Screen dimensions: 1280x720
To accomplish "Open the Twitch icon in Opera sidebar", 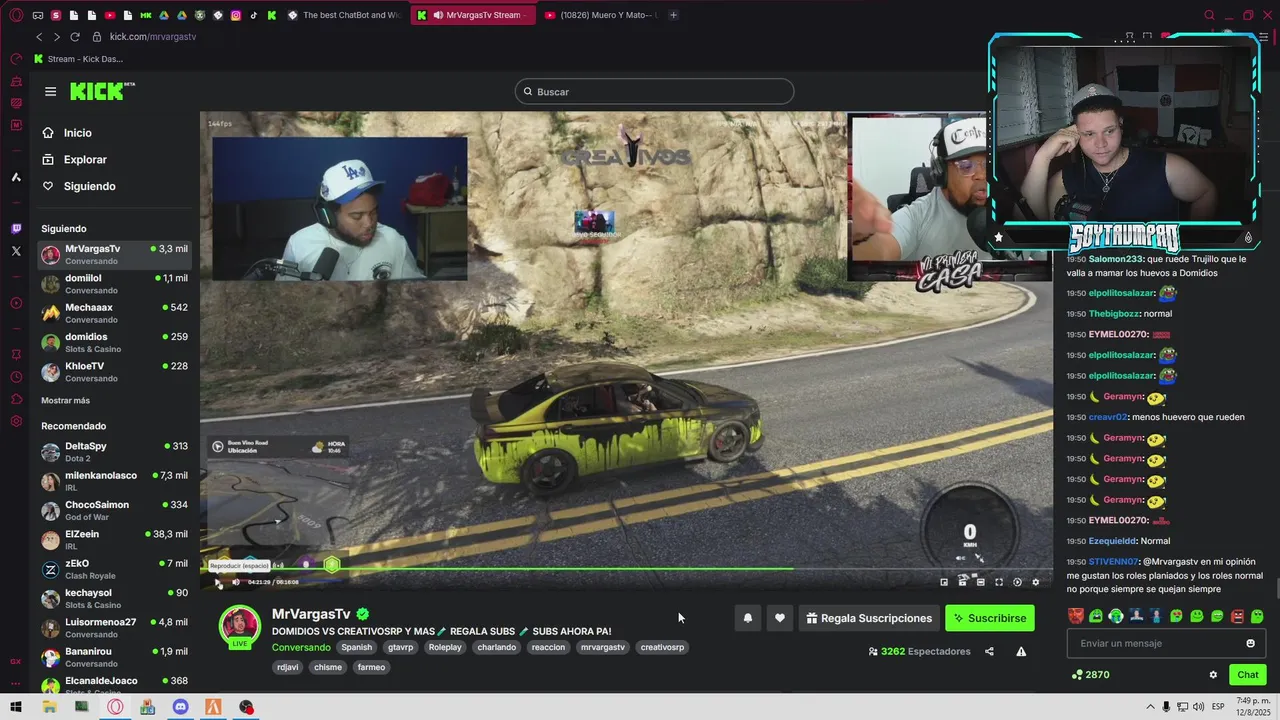I will click(x=16, y=229).
